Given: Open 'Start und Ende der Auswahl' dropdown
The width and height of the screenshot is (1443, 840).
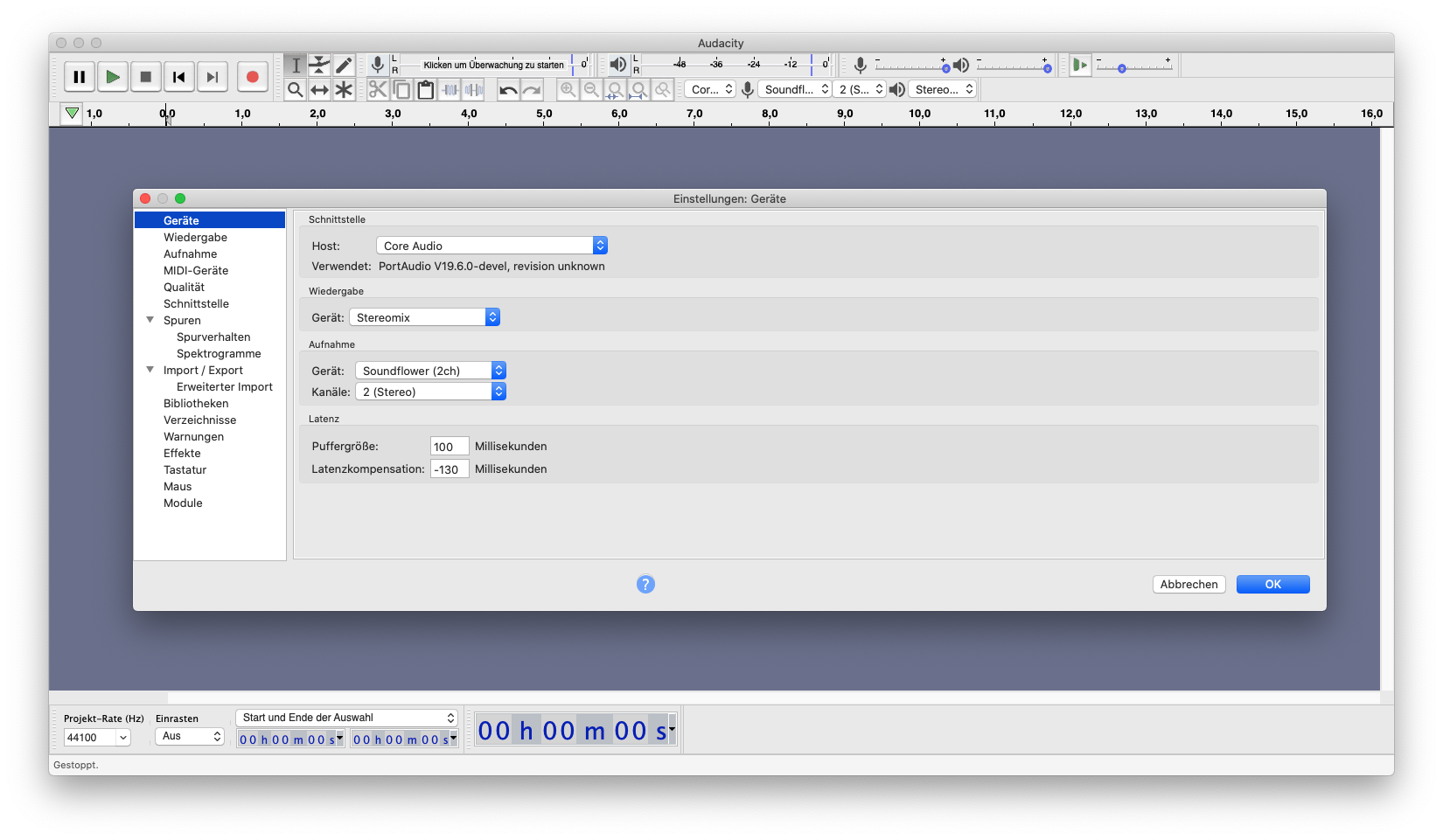Looking at the screenshot, I should click(x=346, y=718).
